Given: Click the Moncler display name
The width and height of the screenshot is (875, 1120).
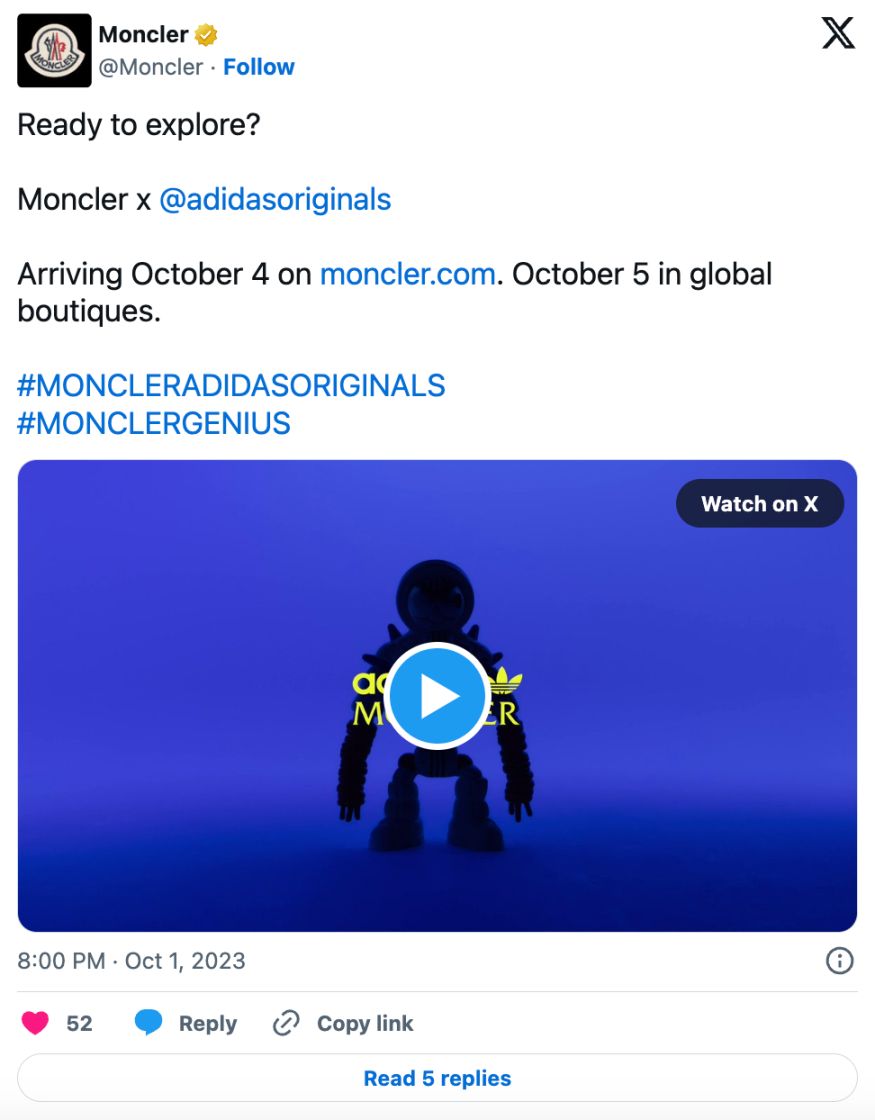Looking at the screenshot, I should [143, 34].
